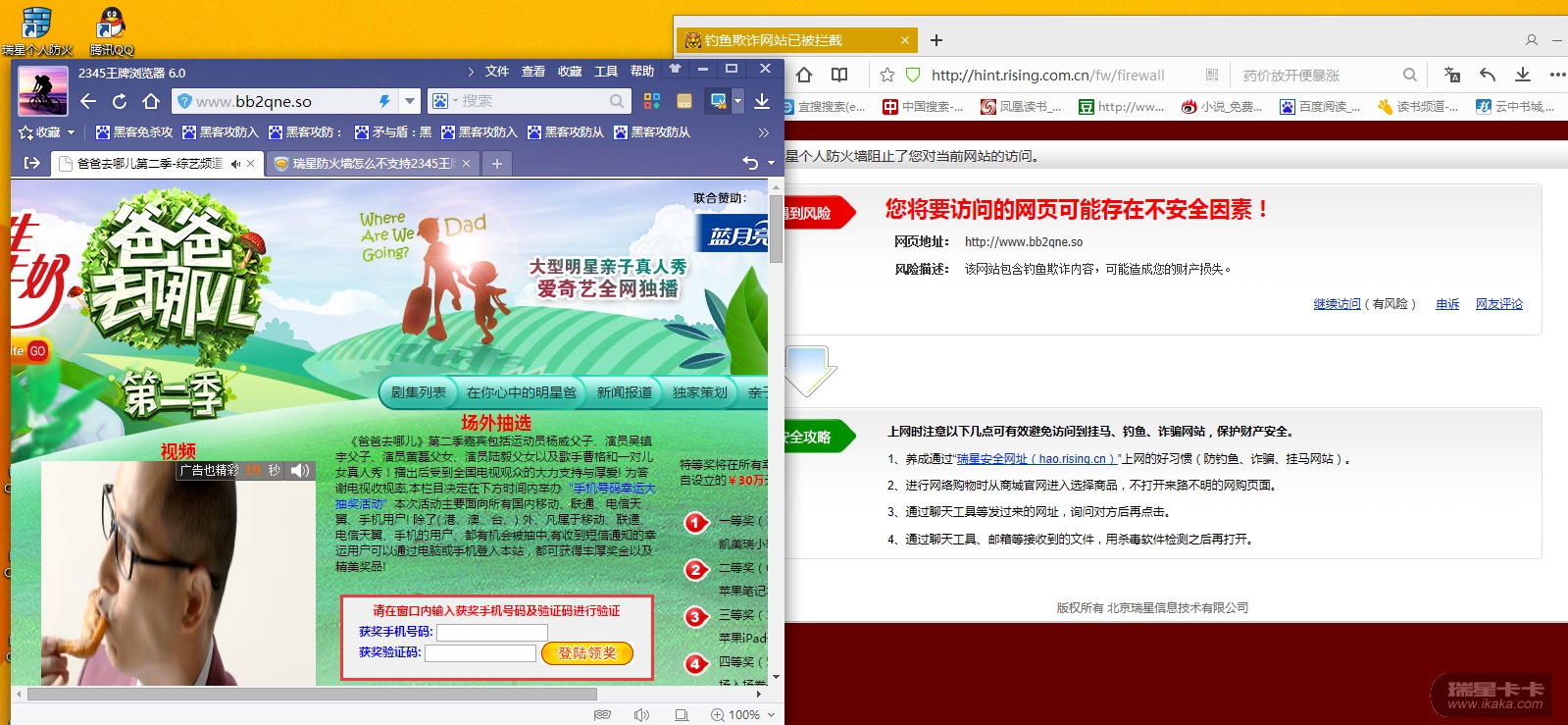1568x725 pixels.
Task: Open the 帮助 menu
Action: pos(642,72)
